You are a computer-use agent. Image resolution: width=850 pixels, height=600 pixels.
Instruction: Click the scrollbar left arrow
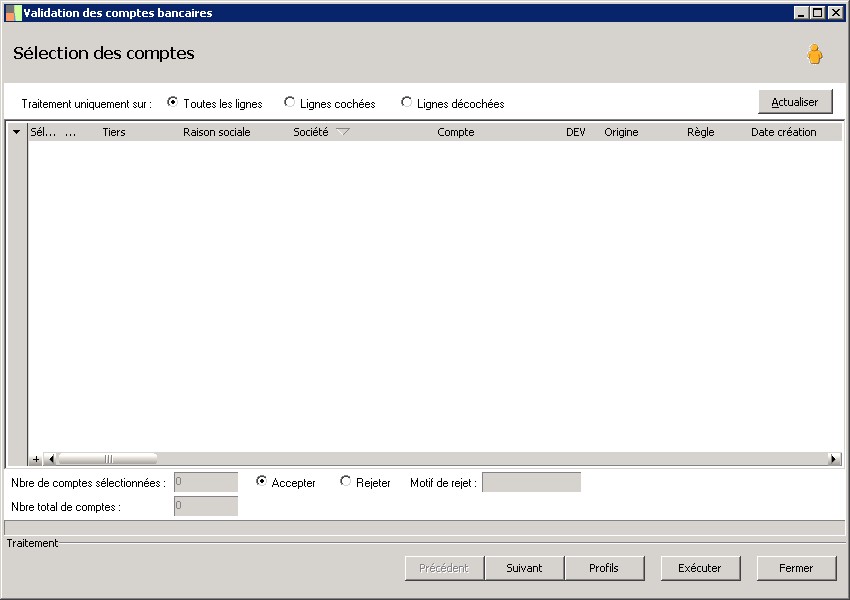pos(51,459)
